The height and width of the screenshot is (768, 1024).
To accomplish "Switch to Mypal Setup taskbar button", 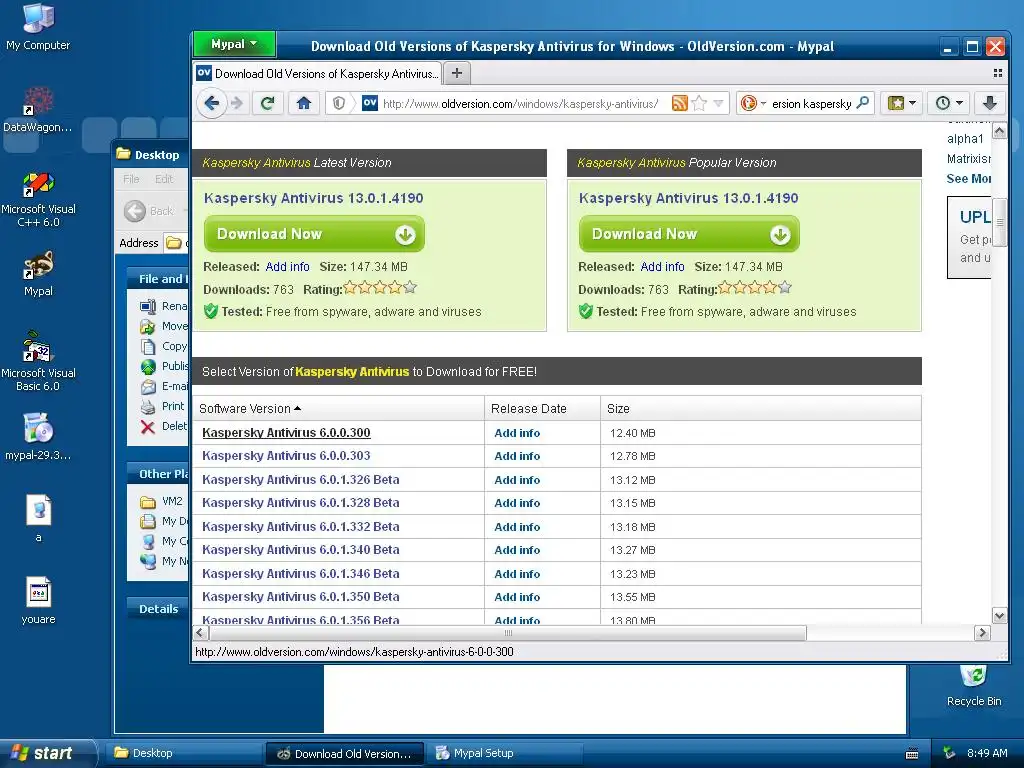I will pyautogui.click(x=503, y=753).
